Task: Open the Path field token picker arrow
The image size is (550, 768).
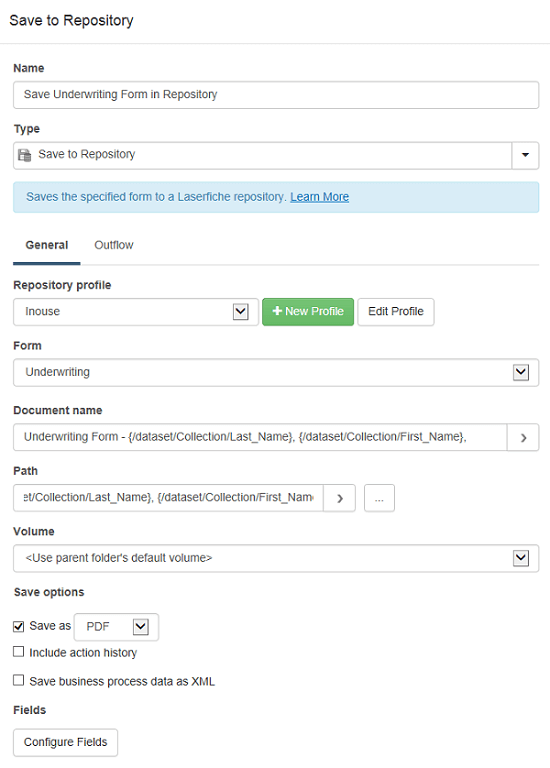Action: [339, 498]
